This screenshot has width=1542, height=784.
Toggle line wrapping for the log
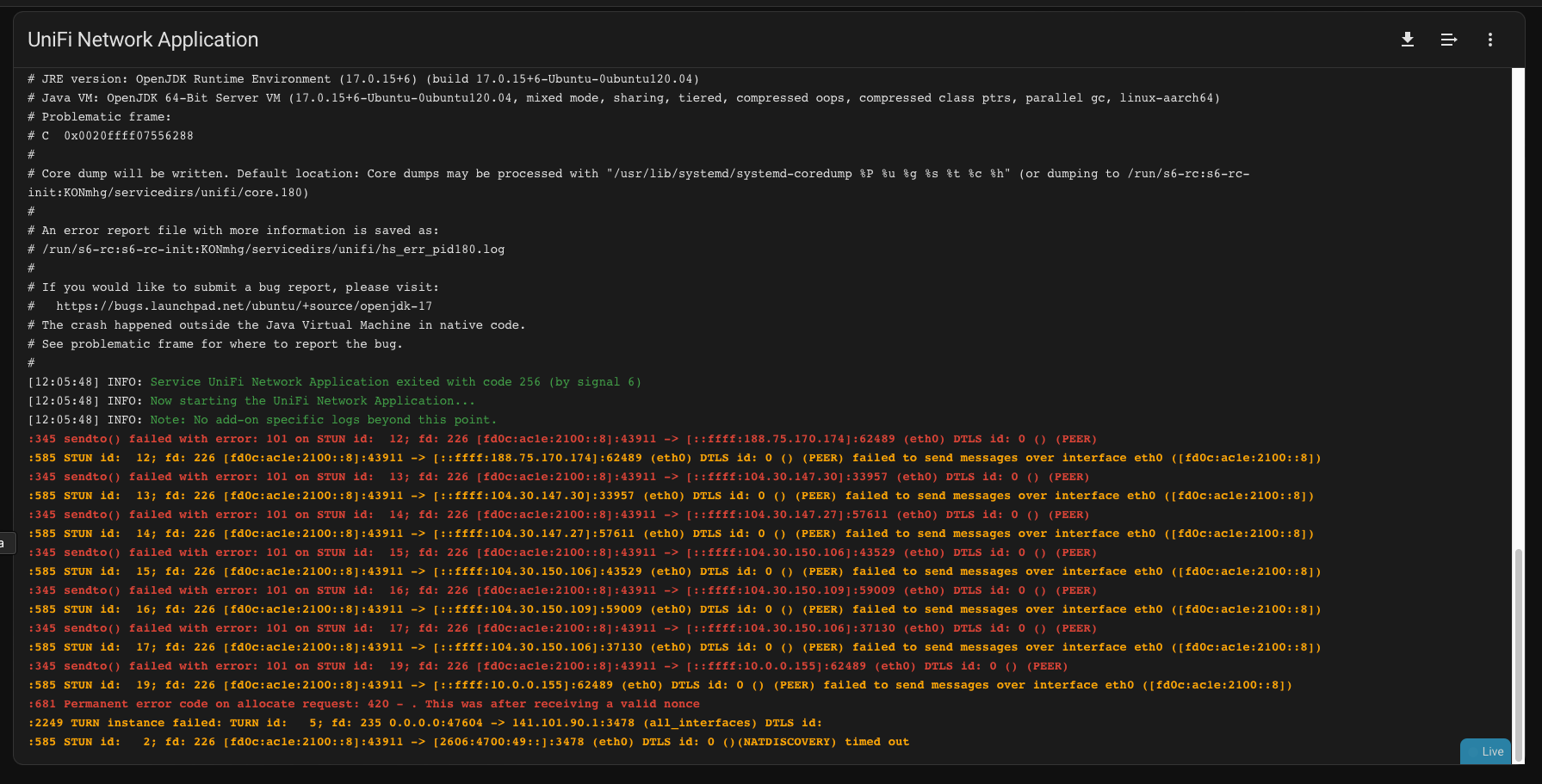pyautogui.click(x=1449, y=40)
